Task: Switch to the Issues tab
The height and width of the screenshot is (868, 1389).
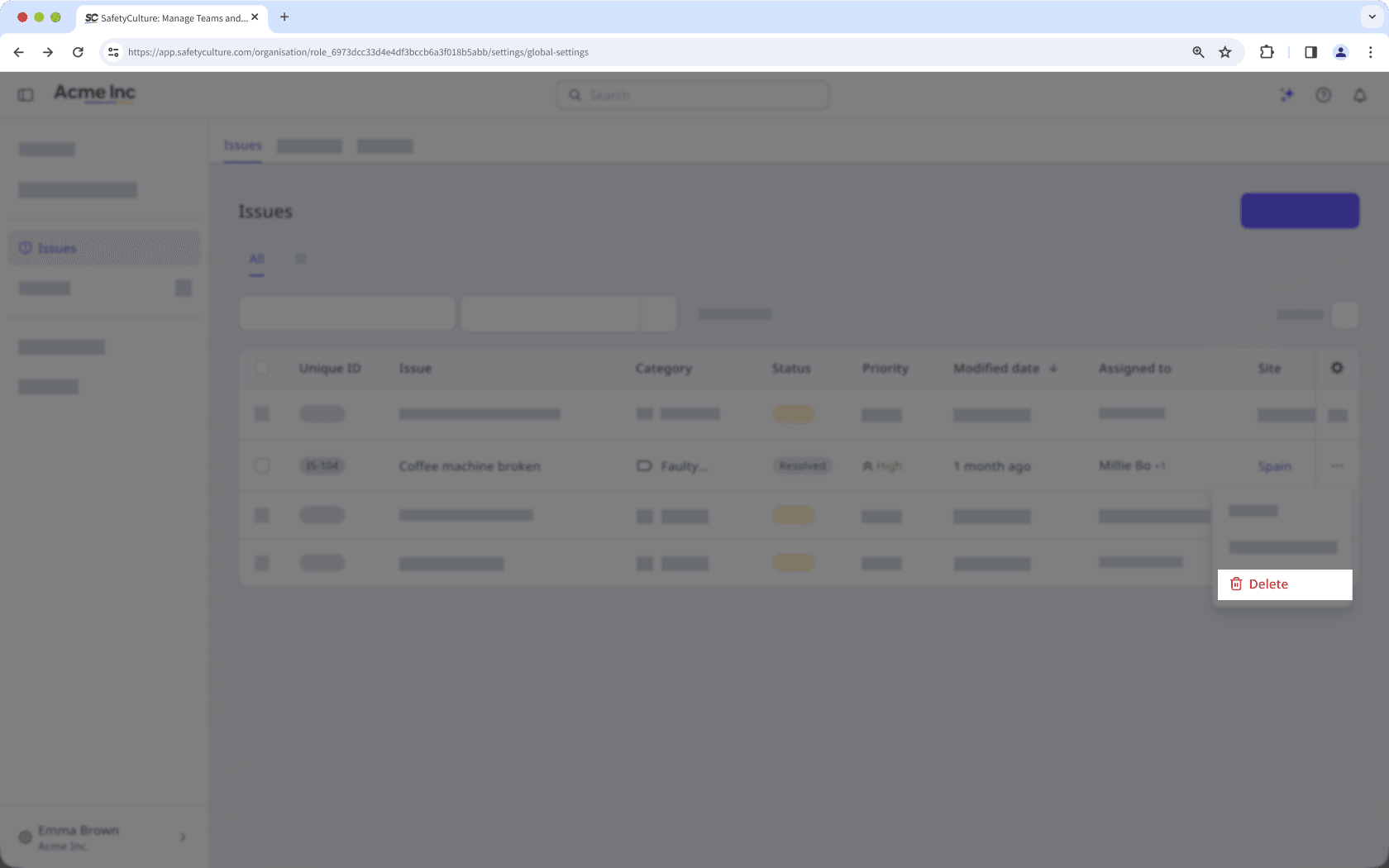Action: click(241, 145)
